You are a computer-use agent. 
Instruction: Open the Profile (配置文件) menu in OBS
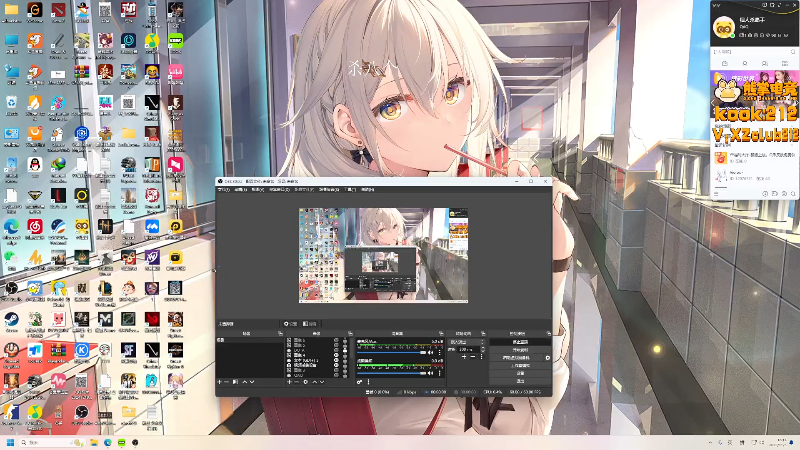[x=304, y=190]
